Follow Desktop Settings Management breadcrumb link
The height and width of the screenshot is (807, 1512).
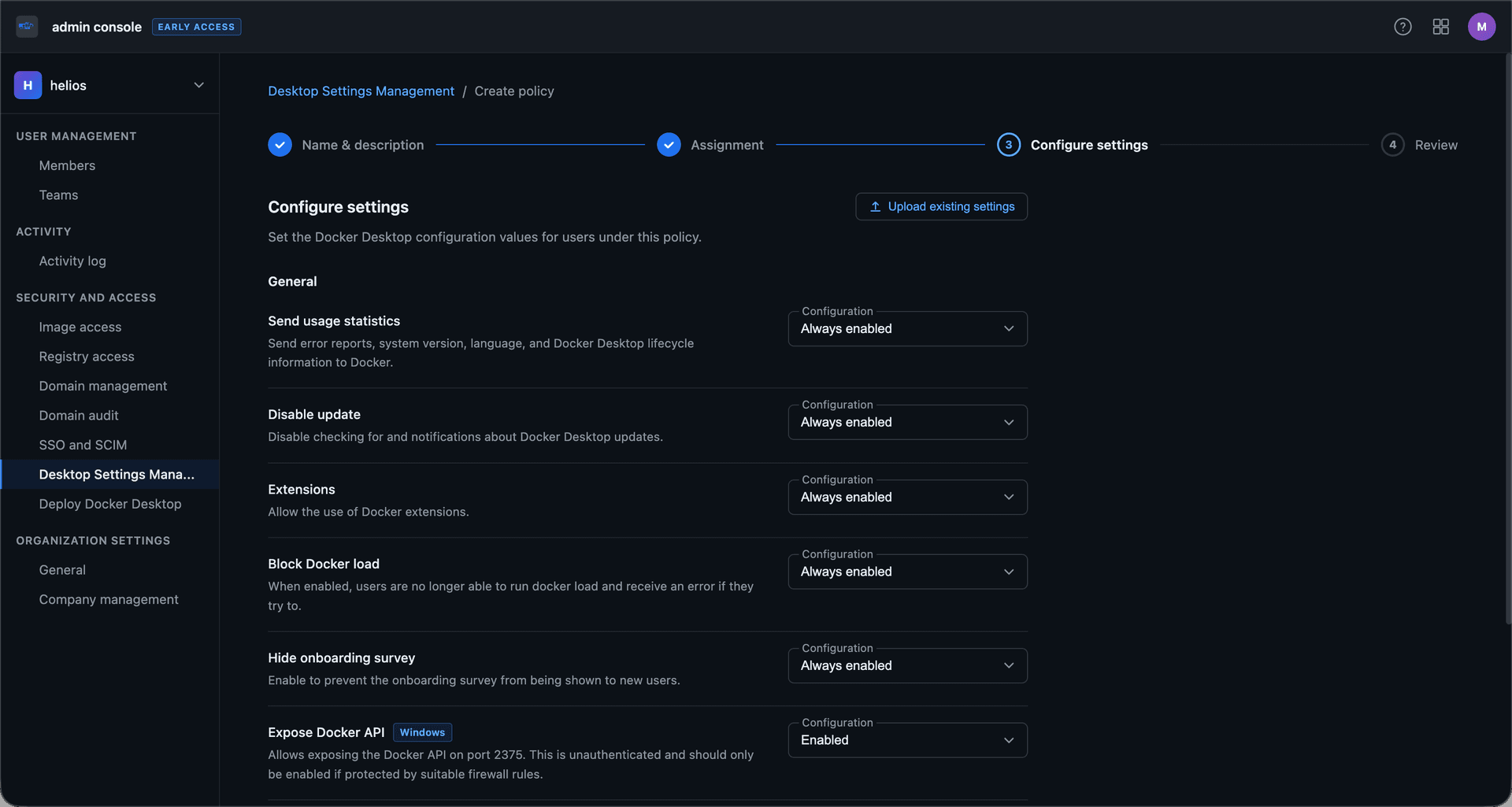(x=361, y=91)
